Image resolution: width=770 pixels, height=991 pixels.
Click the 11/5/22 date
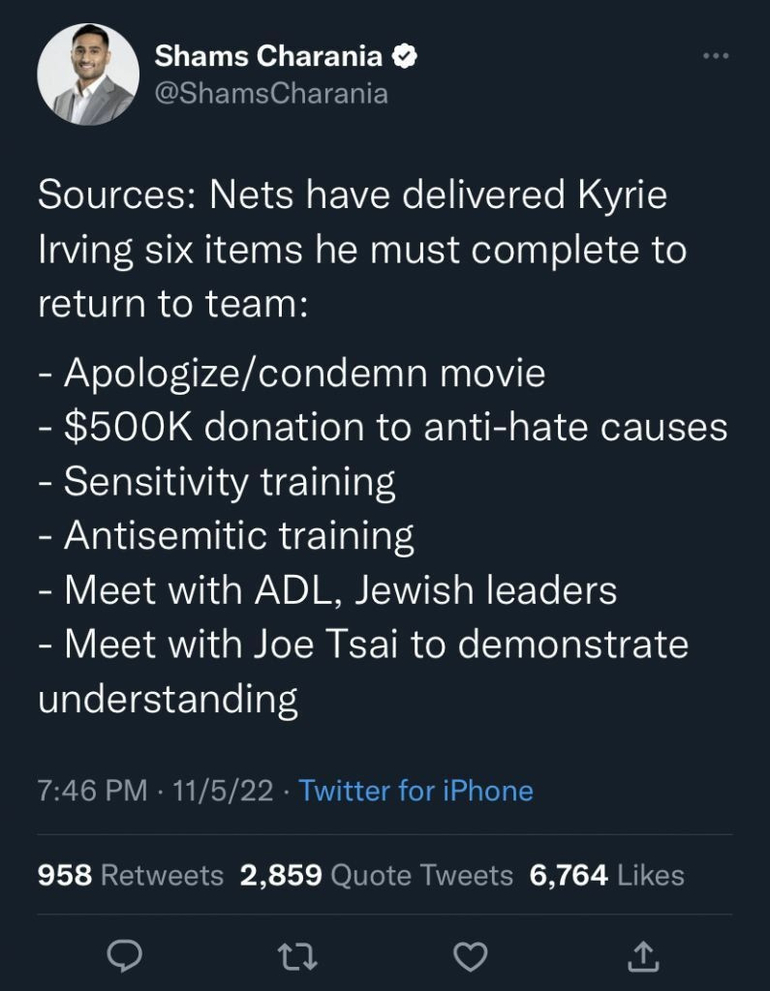click(222, 791)
